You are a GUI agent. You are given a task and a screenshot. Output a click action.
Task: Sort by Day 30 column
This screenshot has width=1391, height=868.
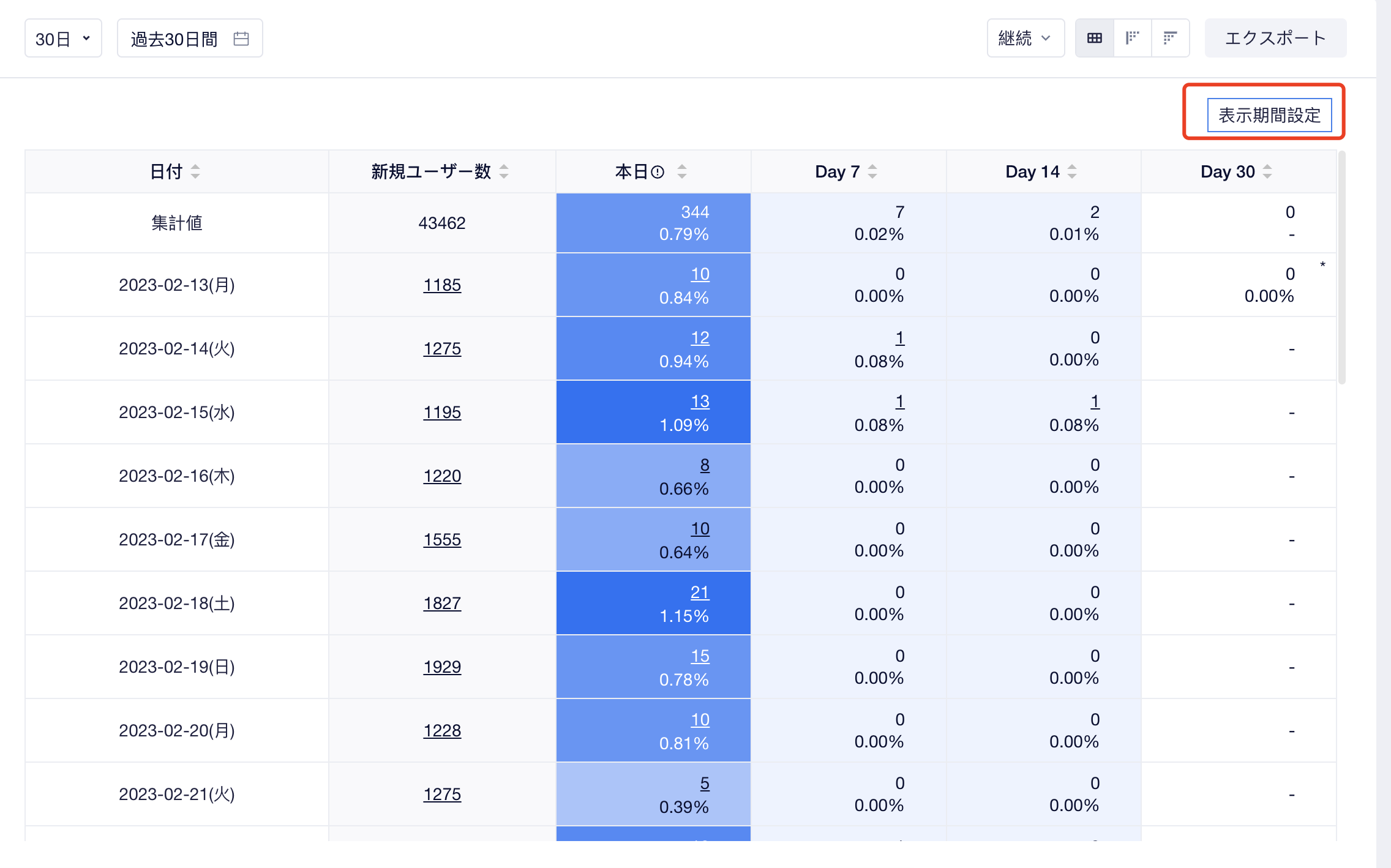point(1267,171)
